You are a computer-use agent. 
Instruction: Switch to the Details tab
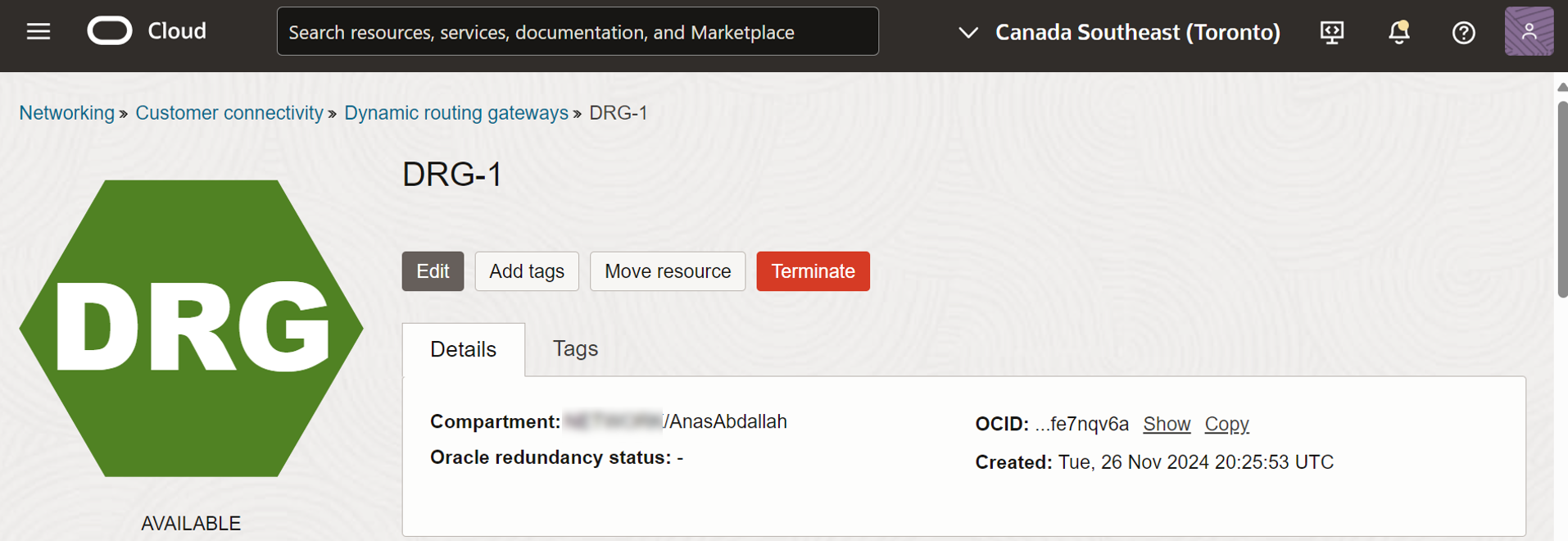pos(464,350)
